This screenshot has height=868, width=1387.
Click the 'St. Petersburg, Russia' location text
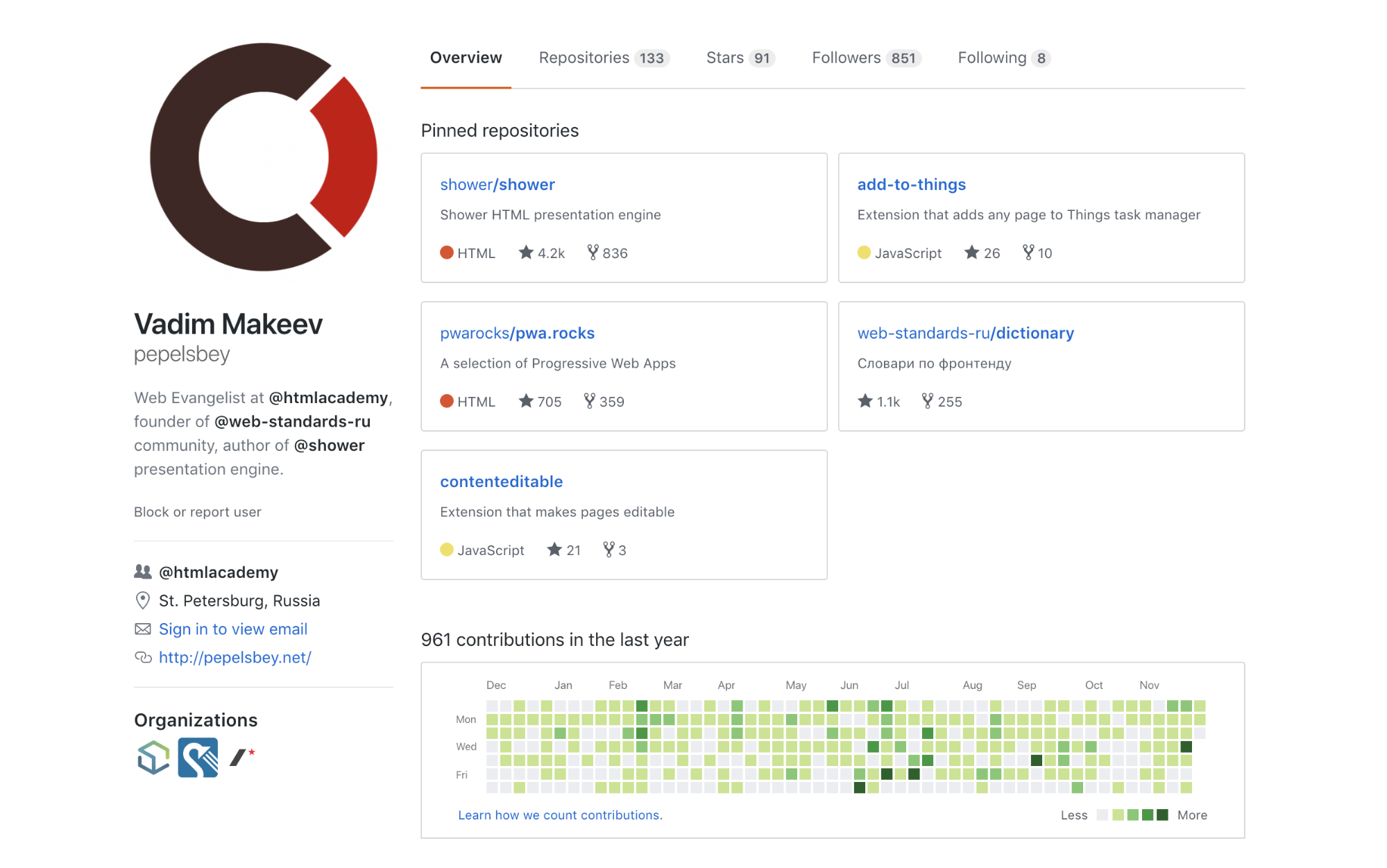pos(239,600)
